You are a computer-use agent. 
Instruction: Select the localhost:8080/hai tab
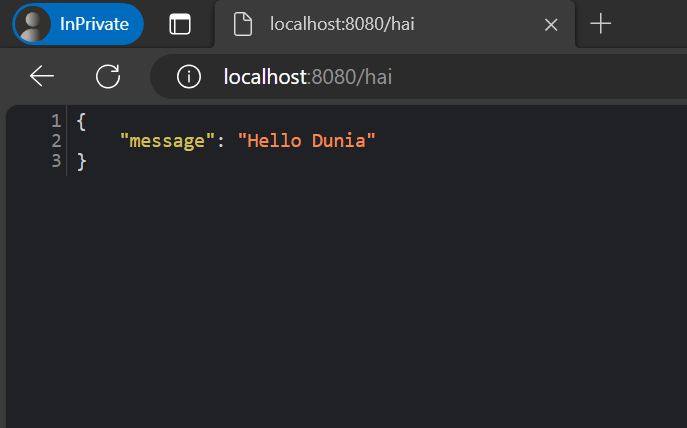click(x=394, y=24)
